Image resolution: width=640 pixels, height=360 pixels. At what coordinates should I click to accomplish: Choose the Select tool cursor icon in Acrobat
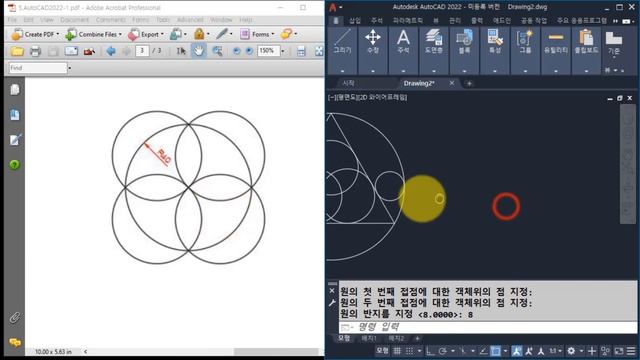click(x=181, y=51)
